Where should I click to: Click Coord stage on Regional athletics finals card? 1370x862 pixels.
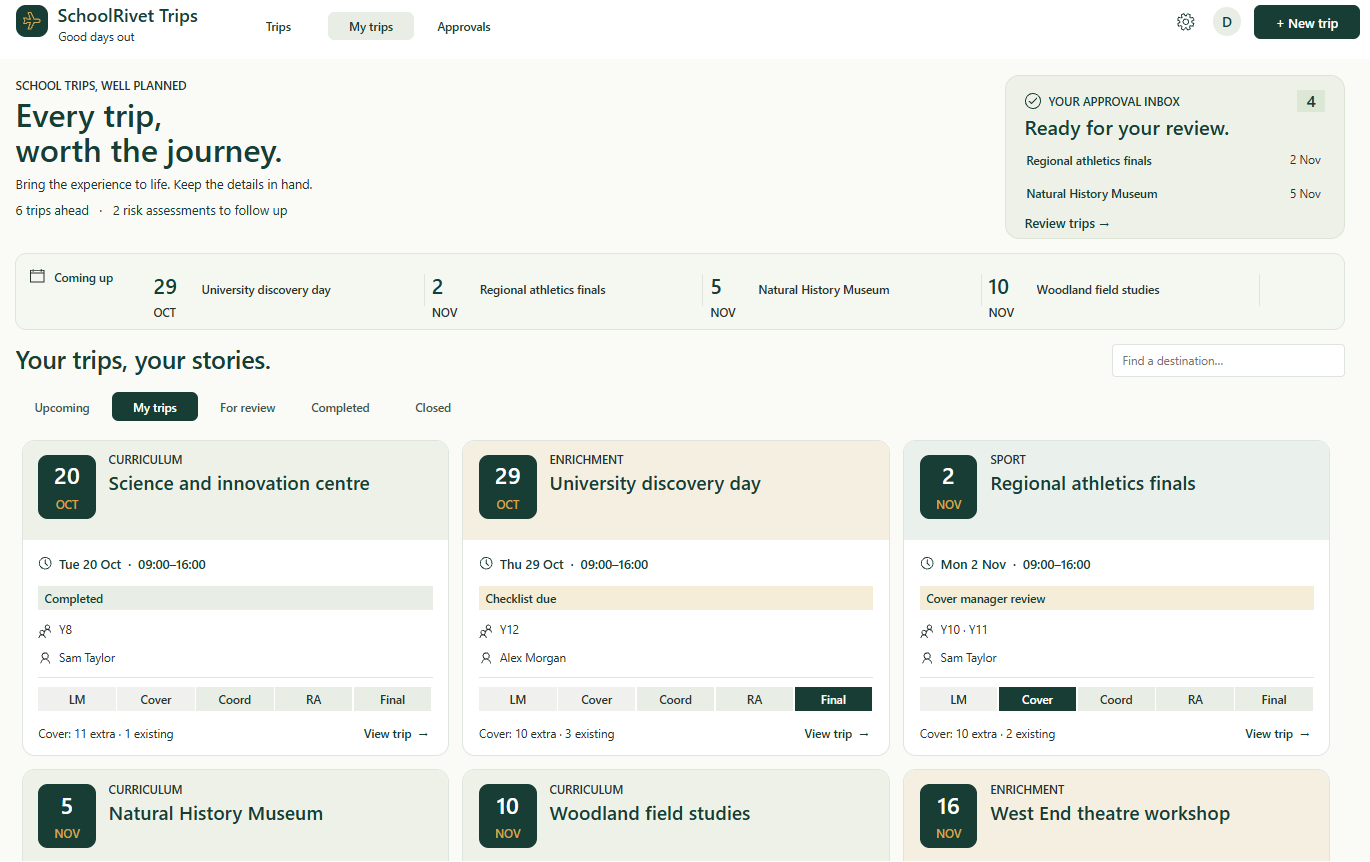coord(1116,699)
